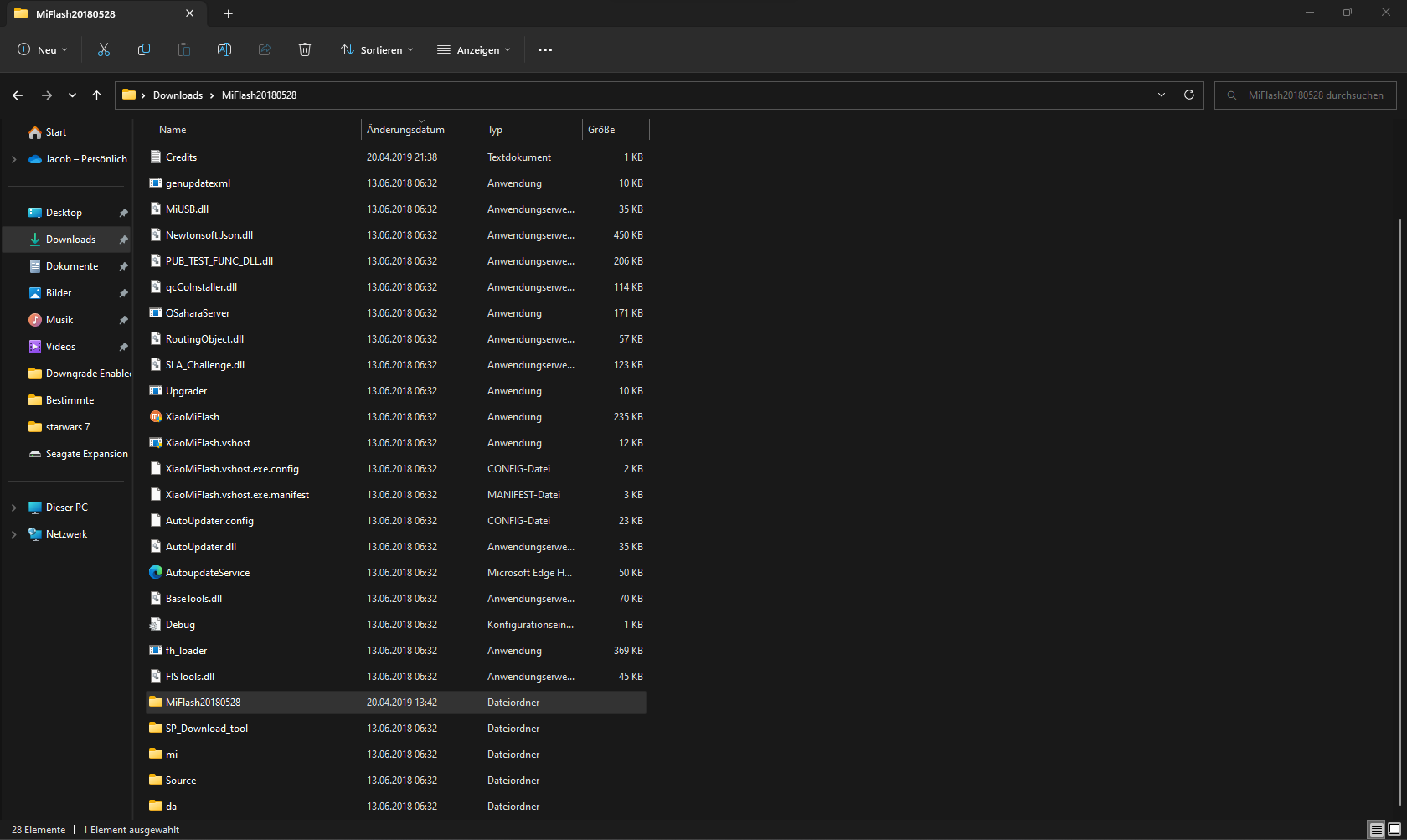Click the vertical scrollbar of file list
Screen dimensions: 1407x840
point(1400,502)
